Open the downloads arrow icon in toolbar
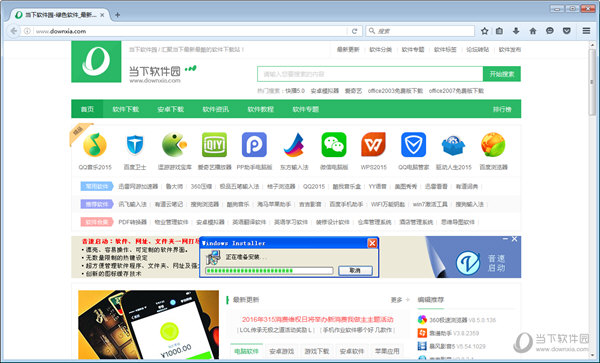 (516, 31)
